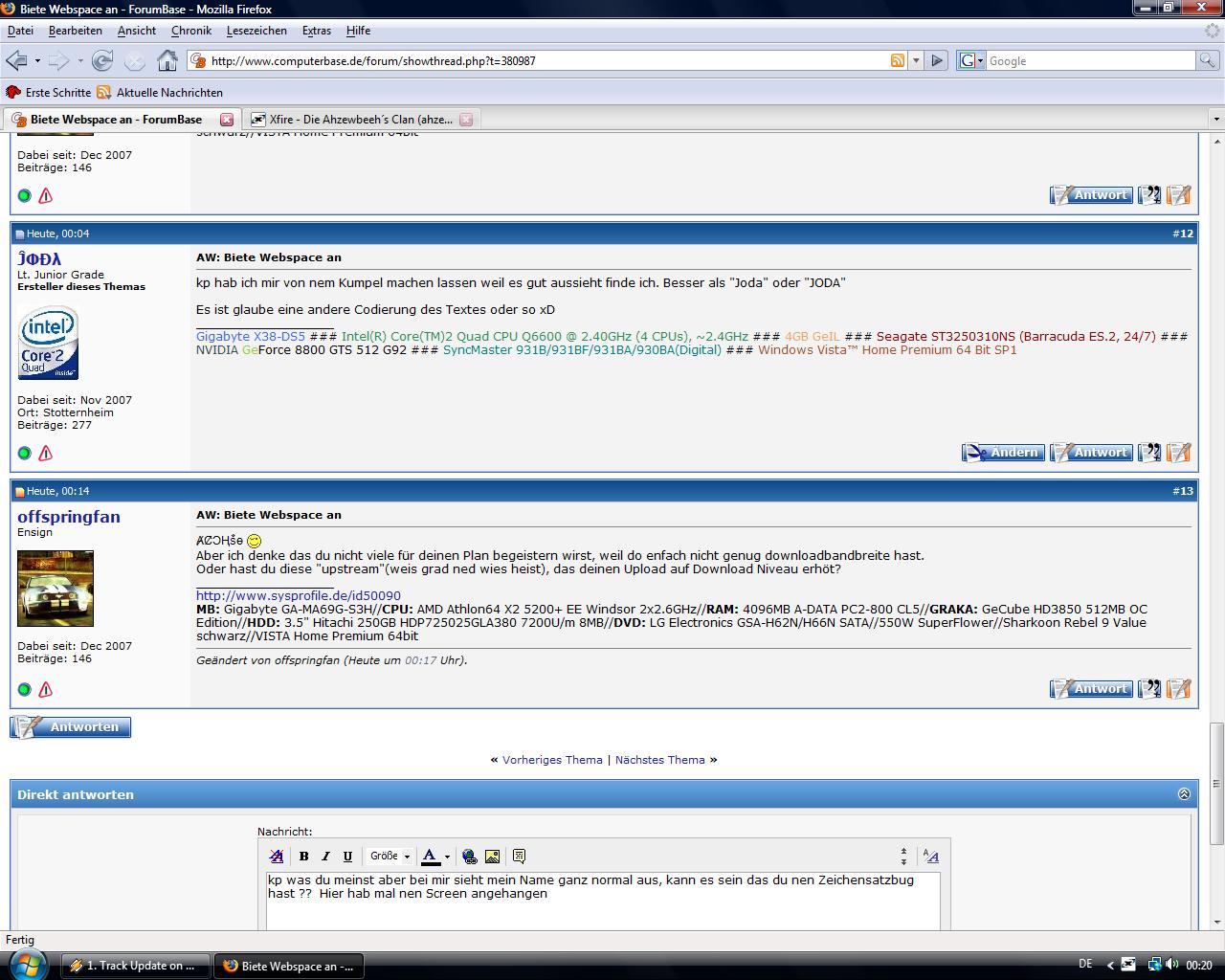
Task: Click the post status icon beside Heute, 00:14
Action: tap(19, 492)
